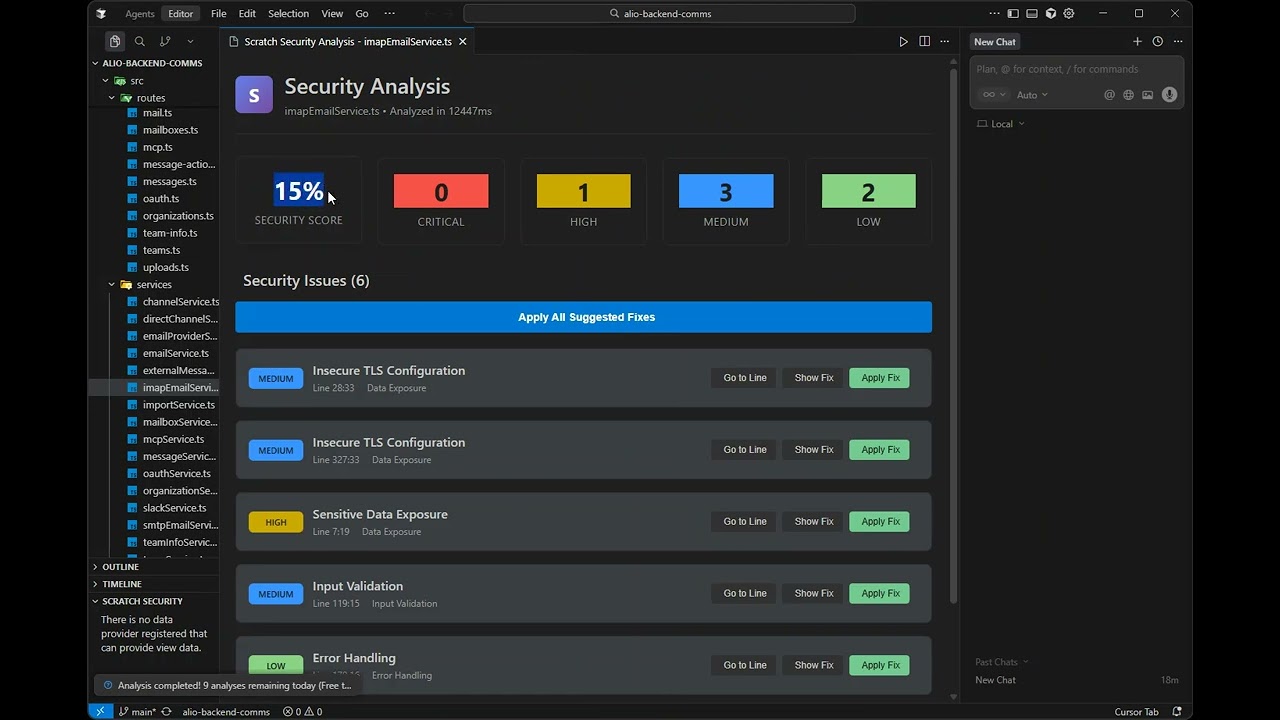The width and height of the screenshot is (1280, 720).
Task: Click the web globe icon in chat
Action: click(1128, 95)
